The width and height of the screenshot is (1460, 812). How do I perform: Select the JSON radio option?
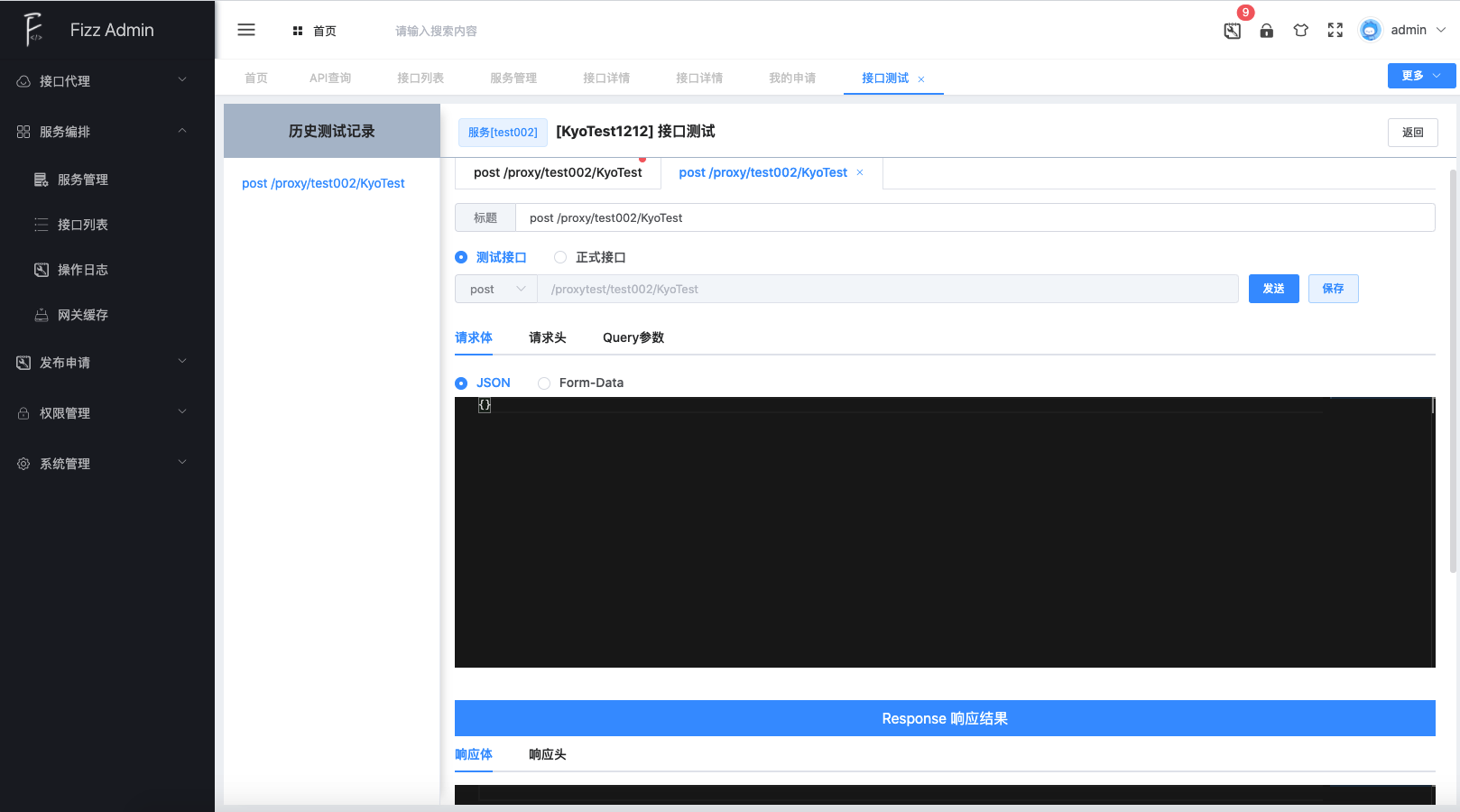[461, 383]
